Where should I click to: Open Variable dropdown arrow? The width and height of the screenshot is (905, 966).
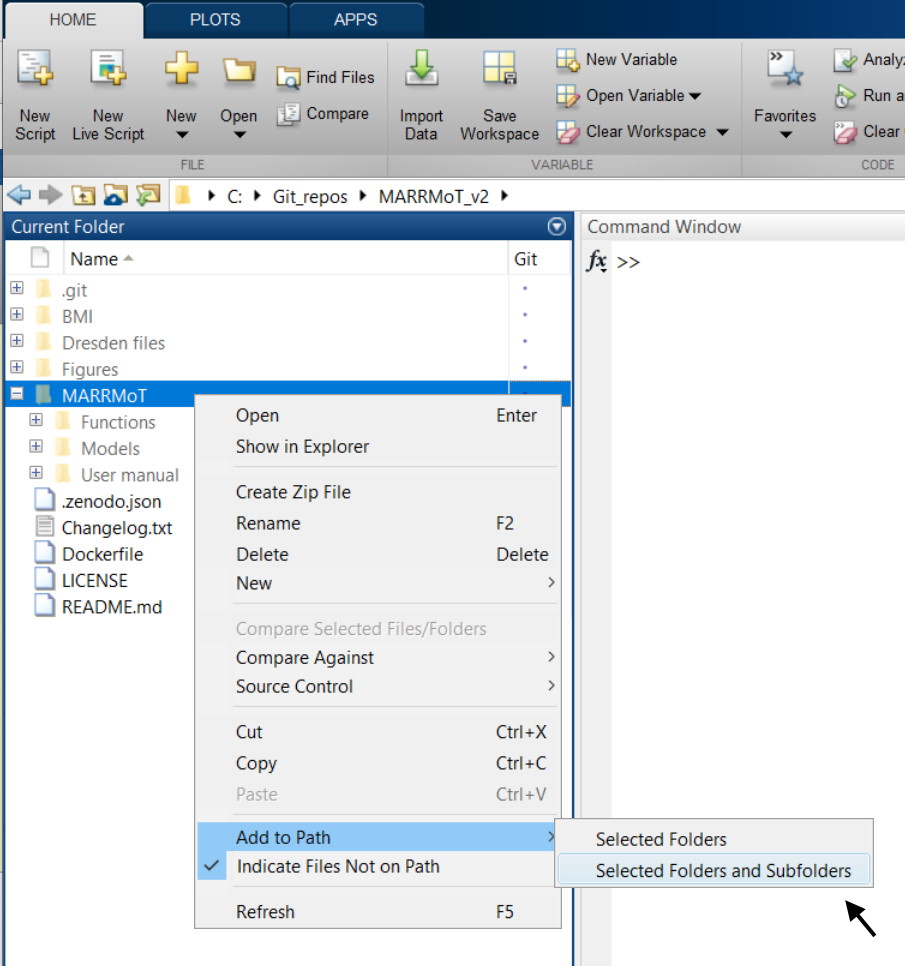[x=695, y=96]
